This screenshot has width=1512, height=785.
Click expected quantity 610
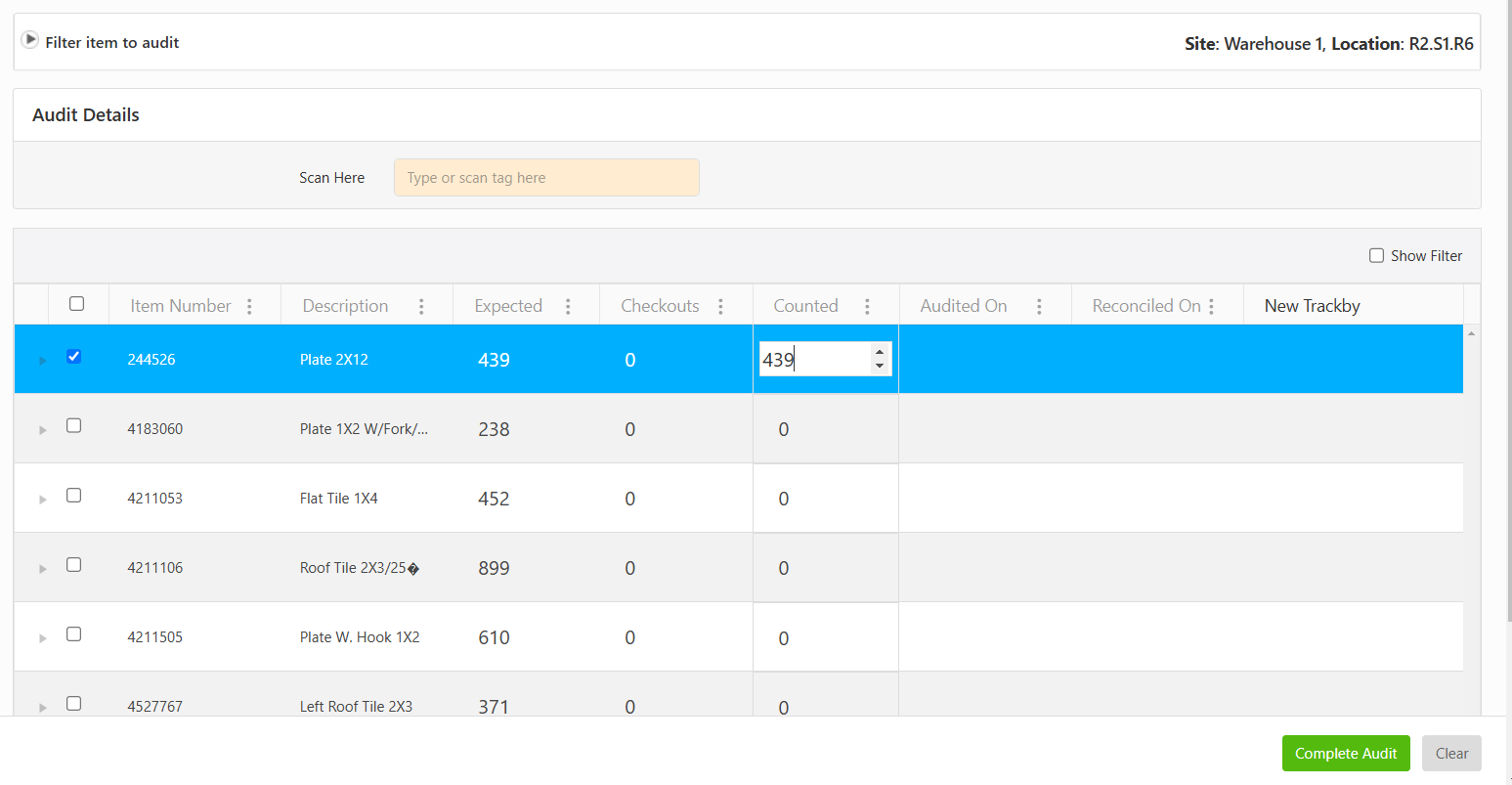494,637
